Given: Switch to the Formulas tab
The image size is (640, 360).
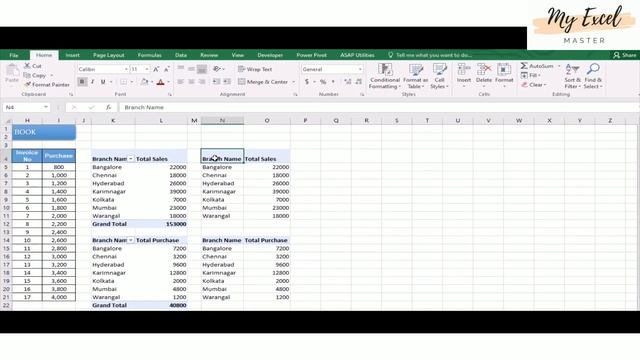Looking at the screenshot, I should point(149,55).
